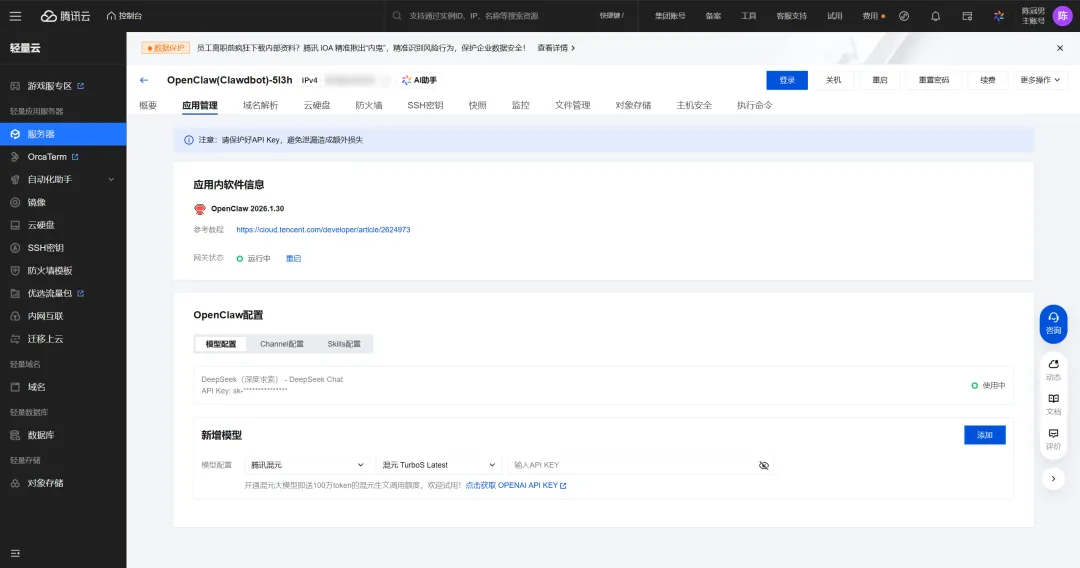Viewport: 1080px width, 568px height.
Task: Select the Skills配置 sub-tab
Action: [344, 344]
